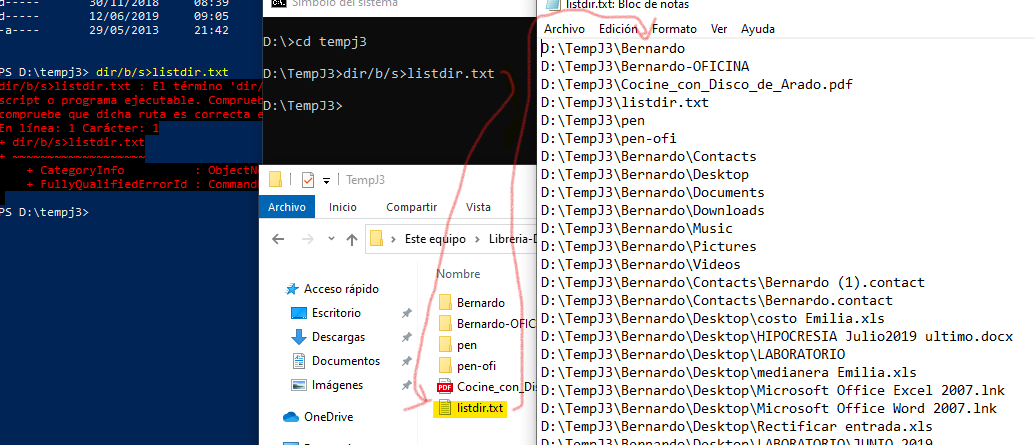Click the Up arrow in Explorer
This screenshot has width=1035, height=445.
[352, 239]
